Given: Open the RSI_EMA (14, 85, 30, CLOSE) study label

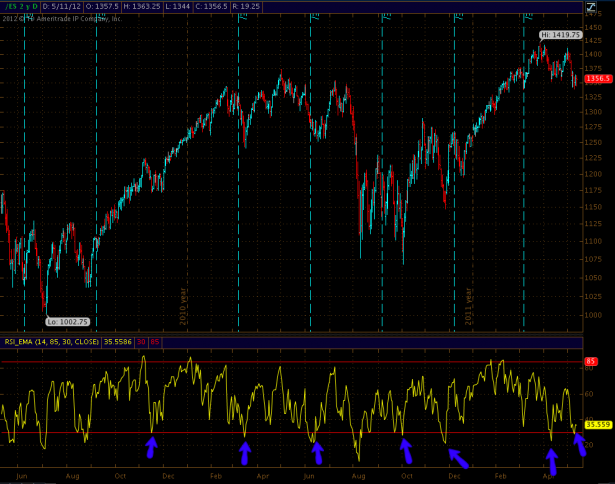Looking at the screenshot, I should pos(51,342).
